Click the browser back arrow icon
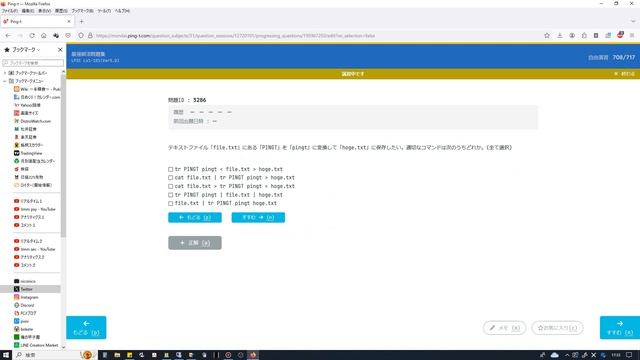Viewport: 640px width, 360px height. coord(8,36)
